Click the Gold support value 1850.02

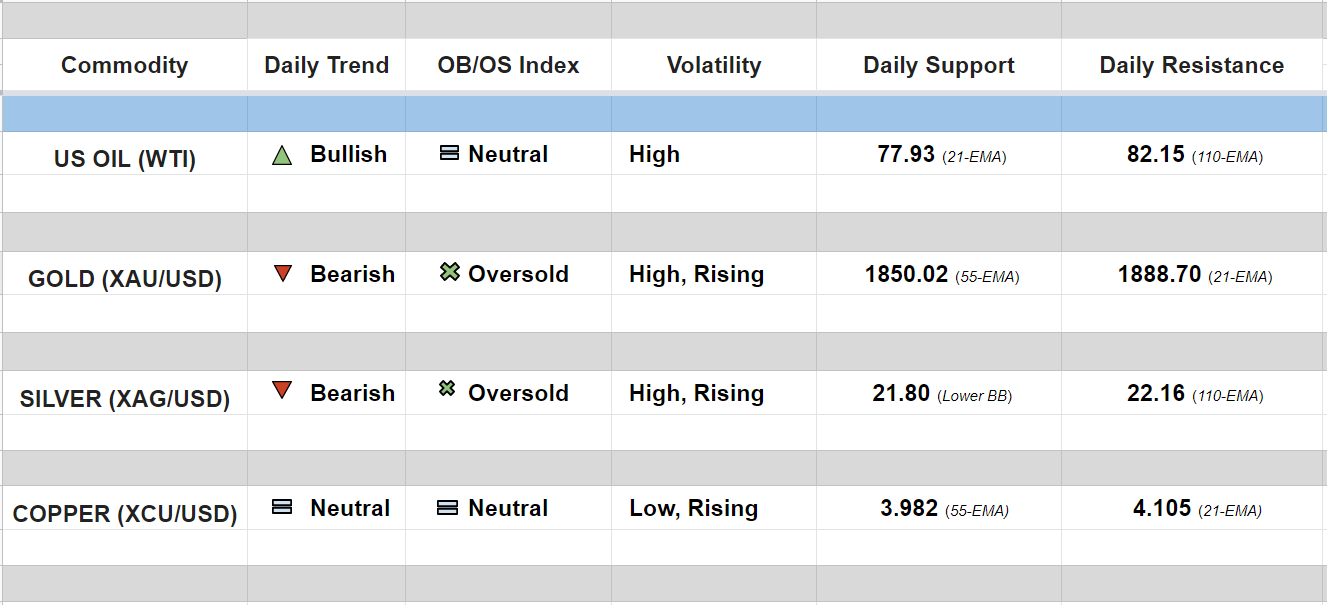906,274
